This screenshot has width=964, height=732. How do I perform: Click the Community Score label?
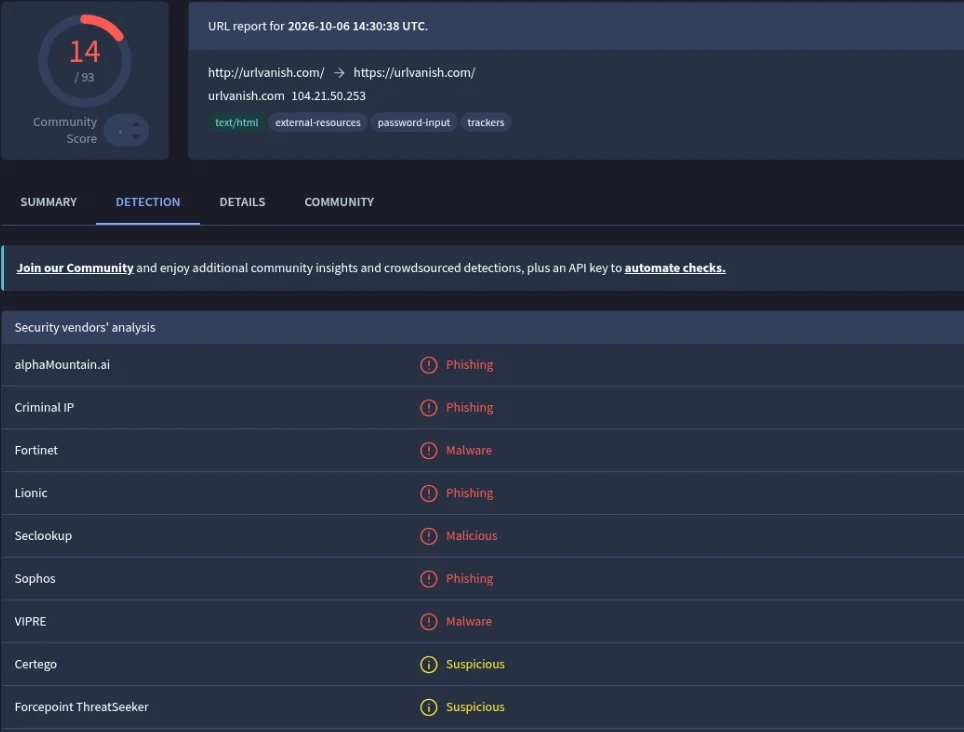pyautogui.click(x=65, y=130)
